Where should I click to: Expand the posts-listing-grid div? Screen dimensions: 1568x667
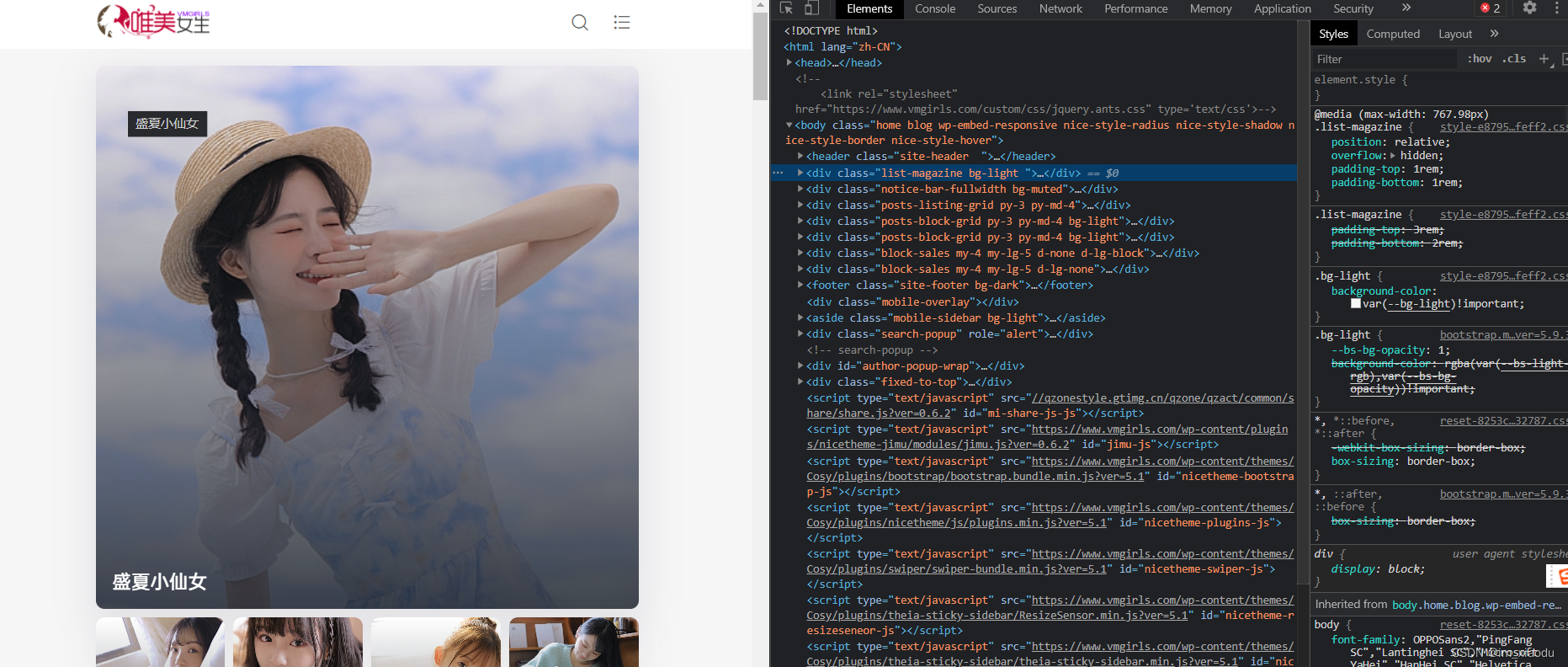click(800, 205)
